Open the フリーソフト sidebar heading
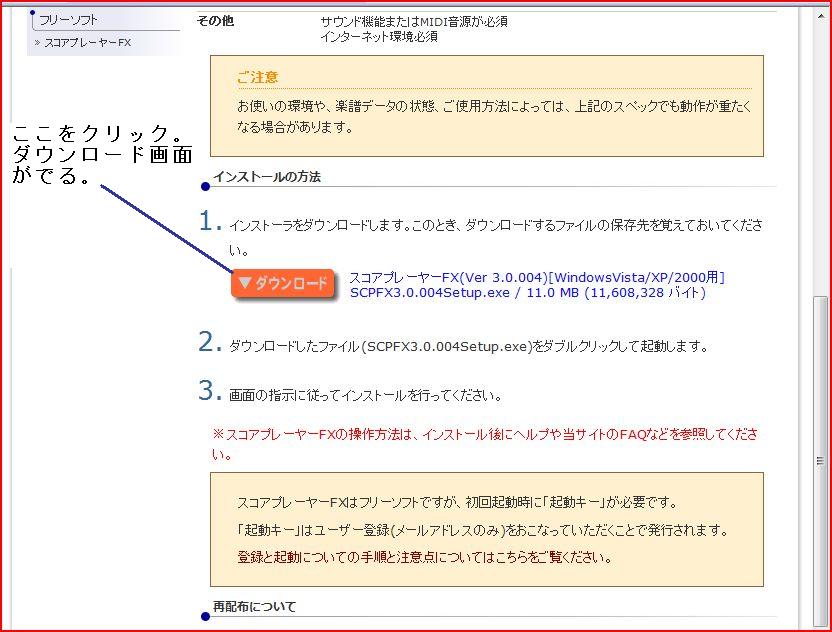 click(x=69, y=19)
